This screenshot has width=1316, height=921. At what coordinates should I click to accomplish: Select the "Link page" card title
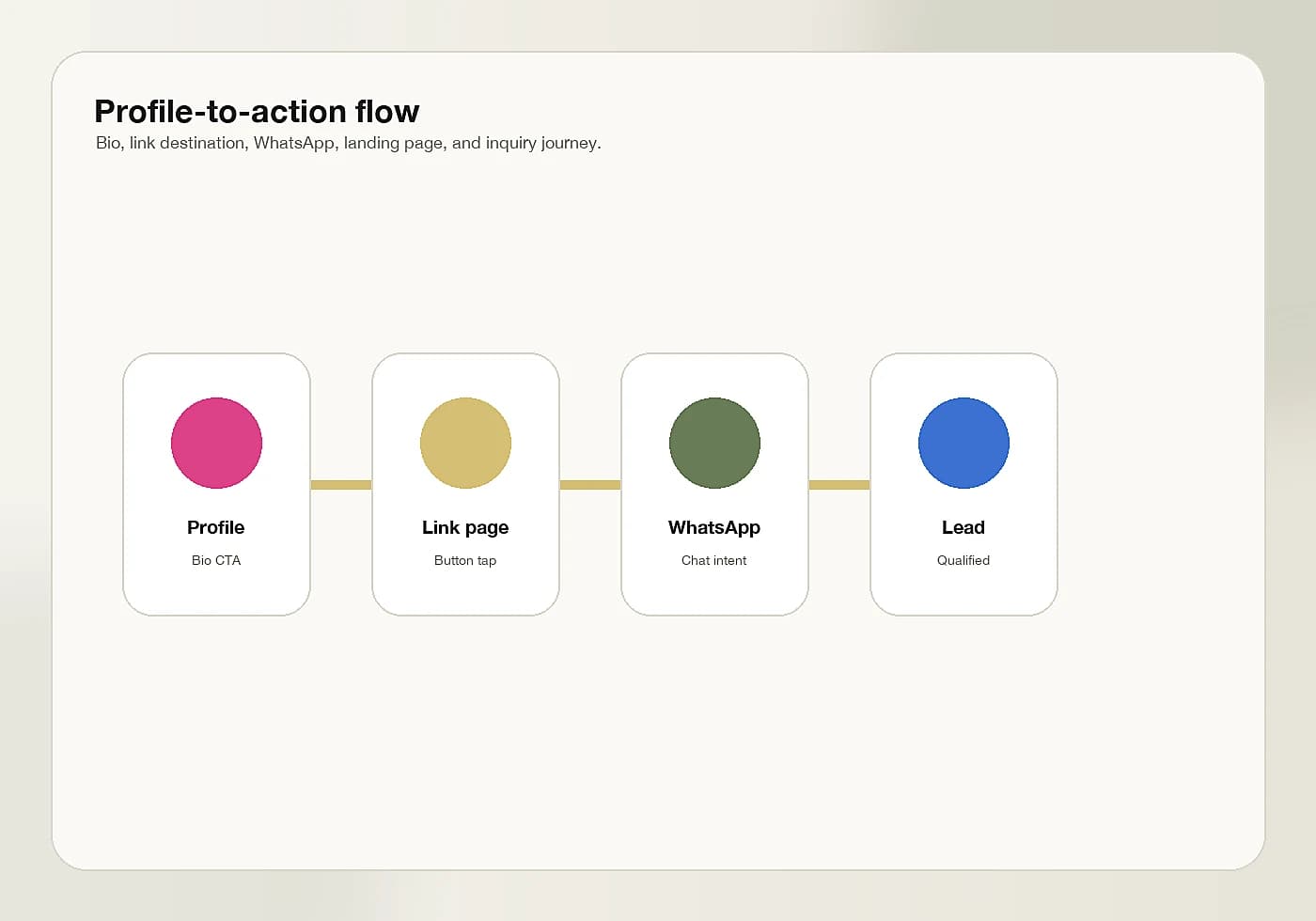pyautogui.click(x=465, y=528)
